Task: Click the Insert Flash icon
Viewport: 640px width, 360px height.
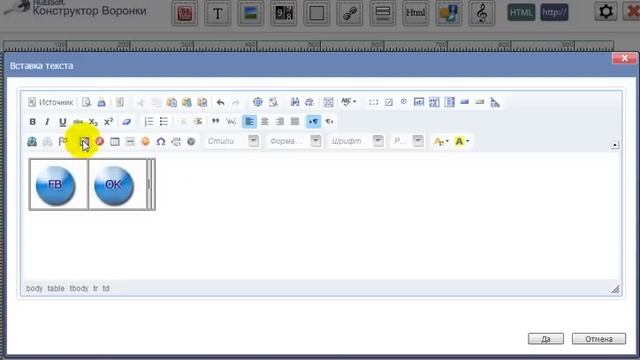Action: (100, 141)
